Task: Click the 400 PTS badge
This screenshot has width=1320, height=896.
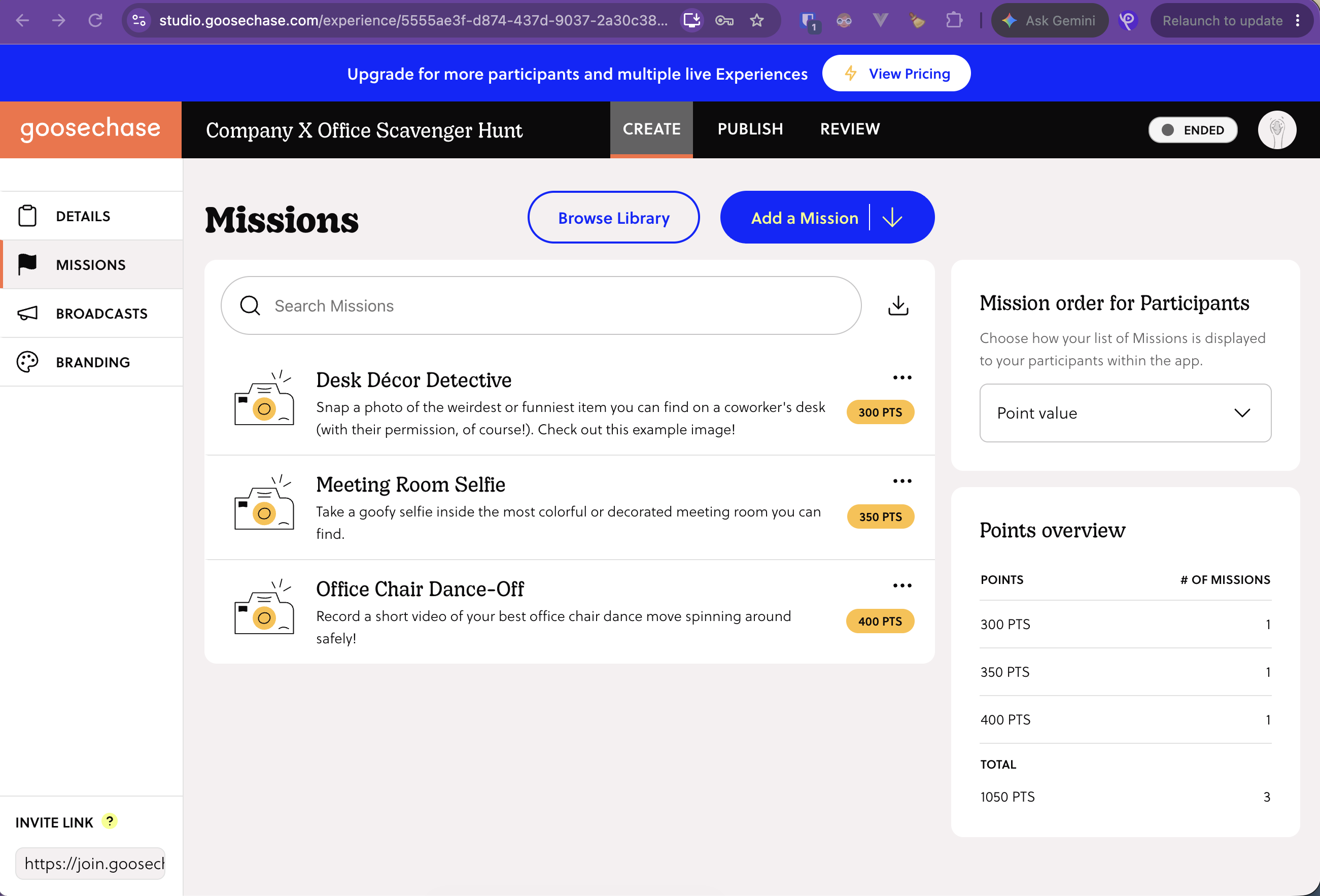Action: click(880, 622)
